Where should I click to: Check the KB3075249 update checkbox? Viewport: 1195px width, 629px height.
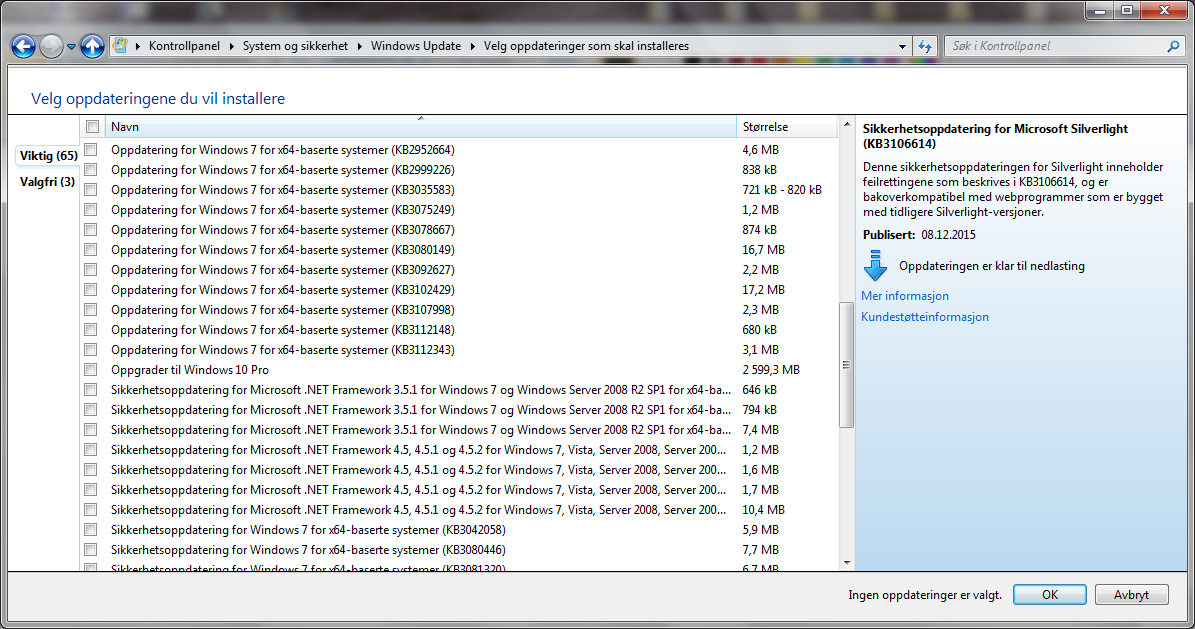(x=91, y=210)
